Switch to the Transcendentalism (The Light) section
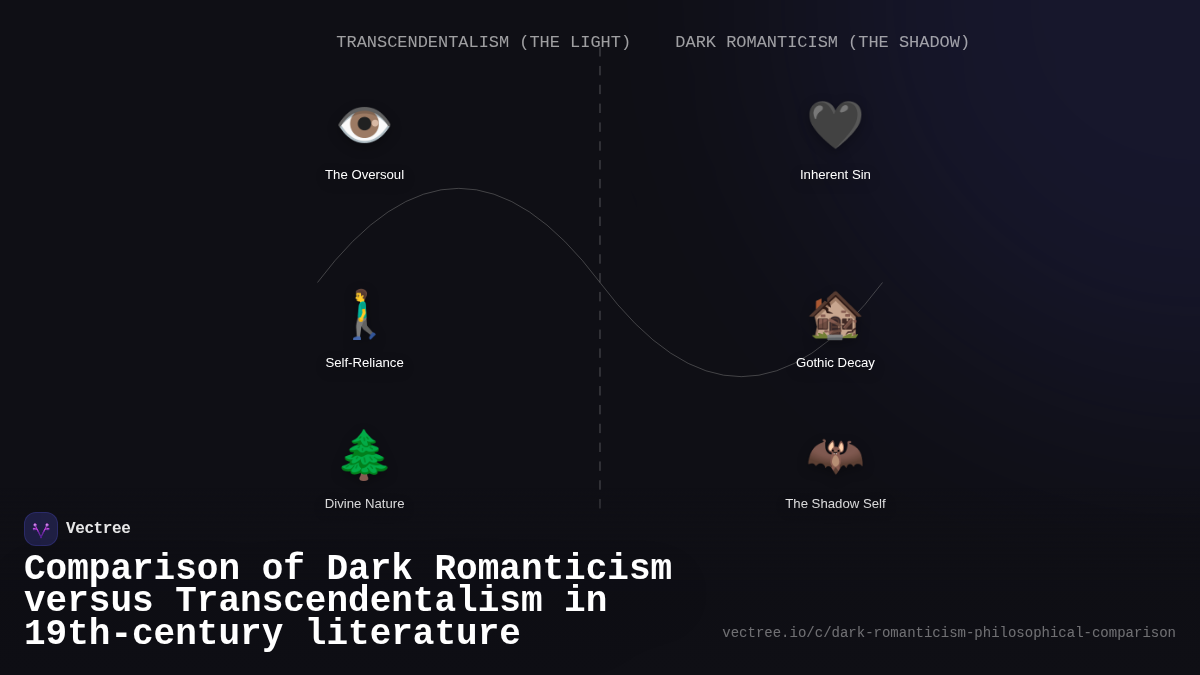This screenshot has width=1200, height=675. pyautogui.click(x=484, y=42)
